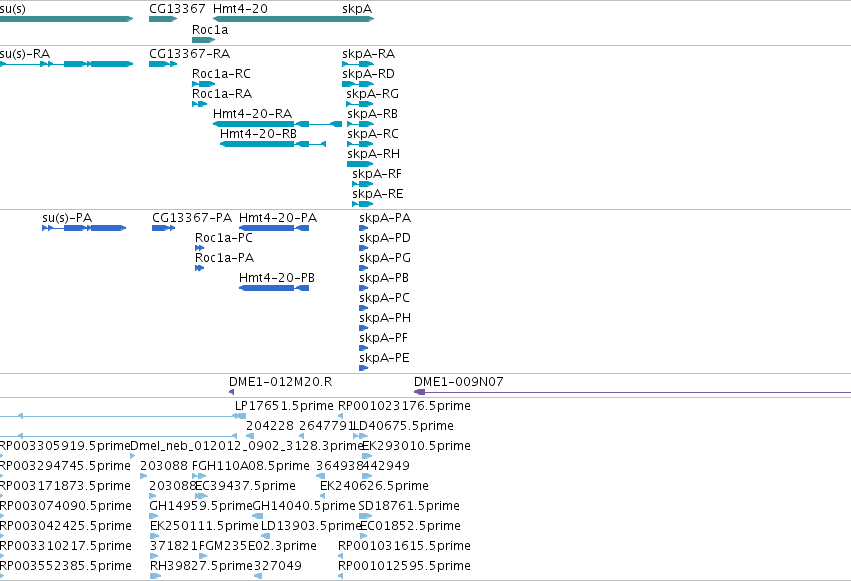This screenshot has width=851, height=581.
Task: Click the su(s)-RA transcript label
Action: [x=25, y=54]
